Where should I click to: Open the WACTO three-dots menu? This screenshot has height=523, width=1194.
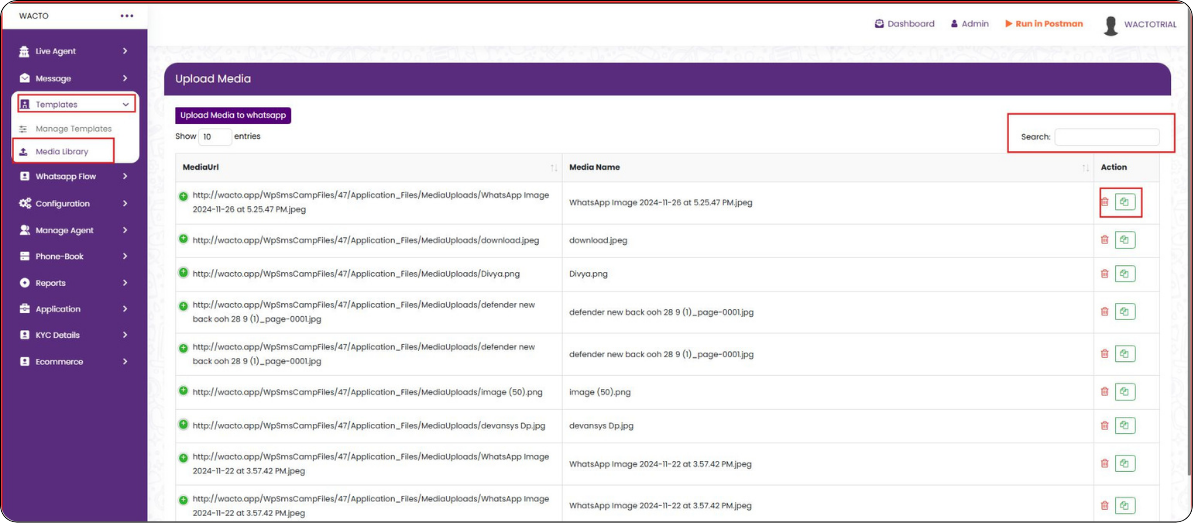[126, 16]
